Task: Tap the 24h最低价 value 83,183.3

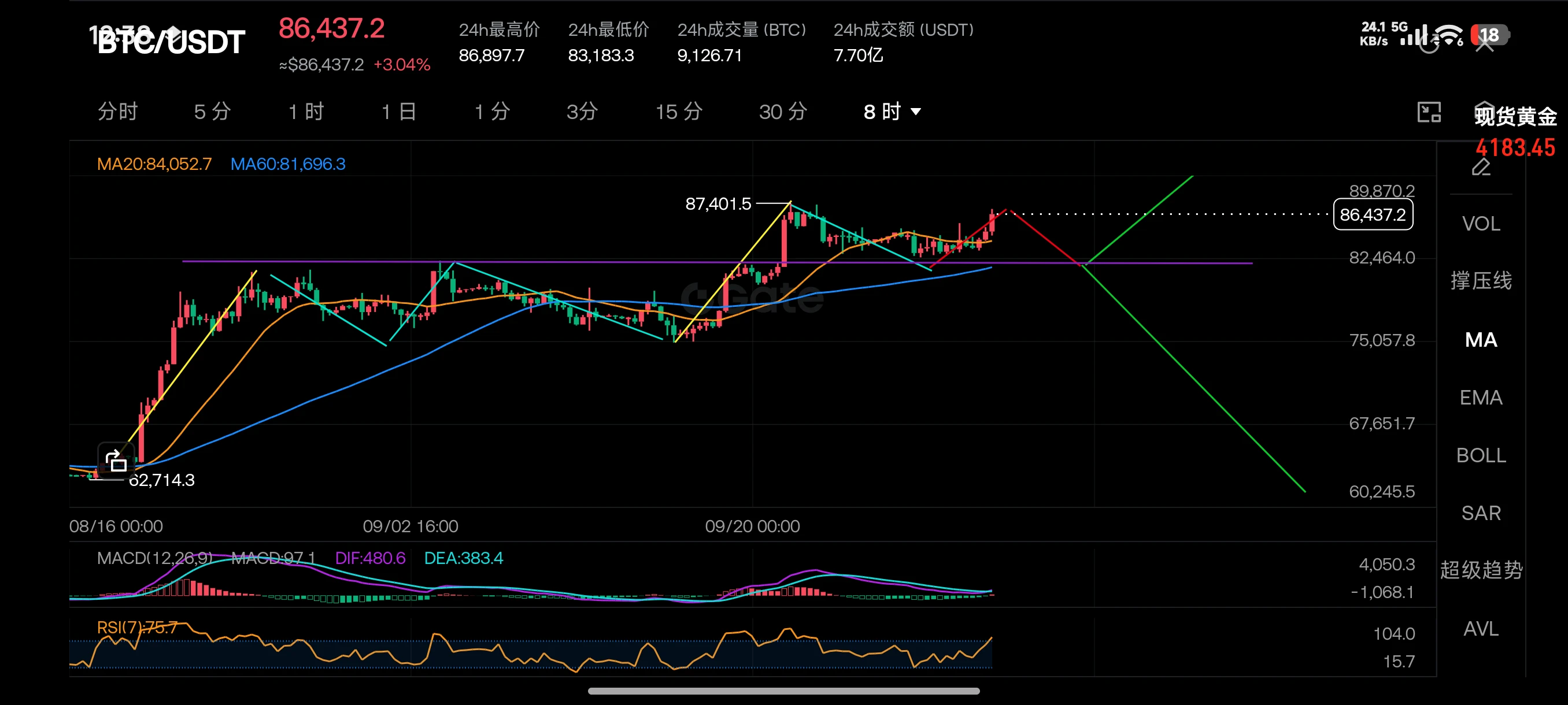Action: pos(601,55)
